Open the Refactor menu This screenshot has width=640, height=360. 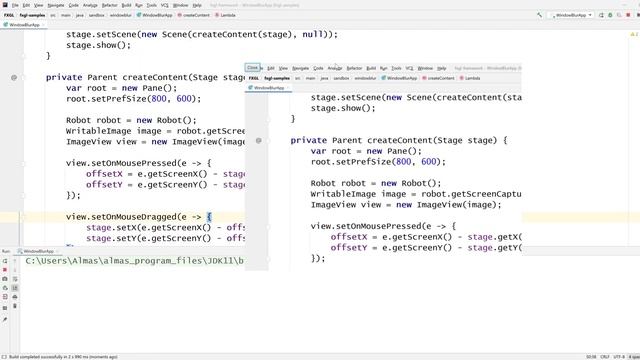[x=109, y=5]
